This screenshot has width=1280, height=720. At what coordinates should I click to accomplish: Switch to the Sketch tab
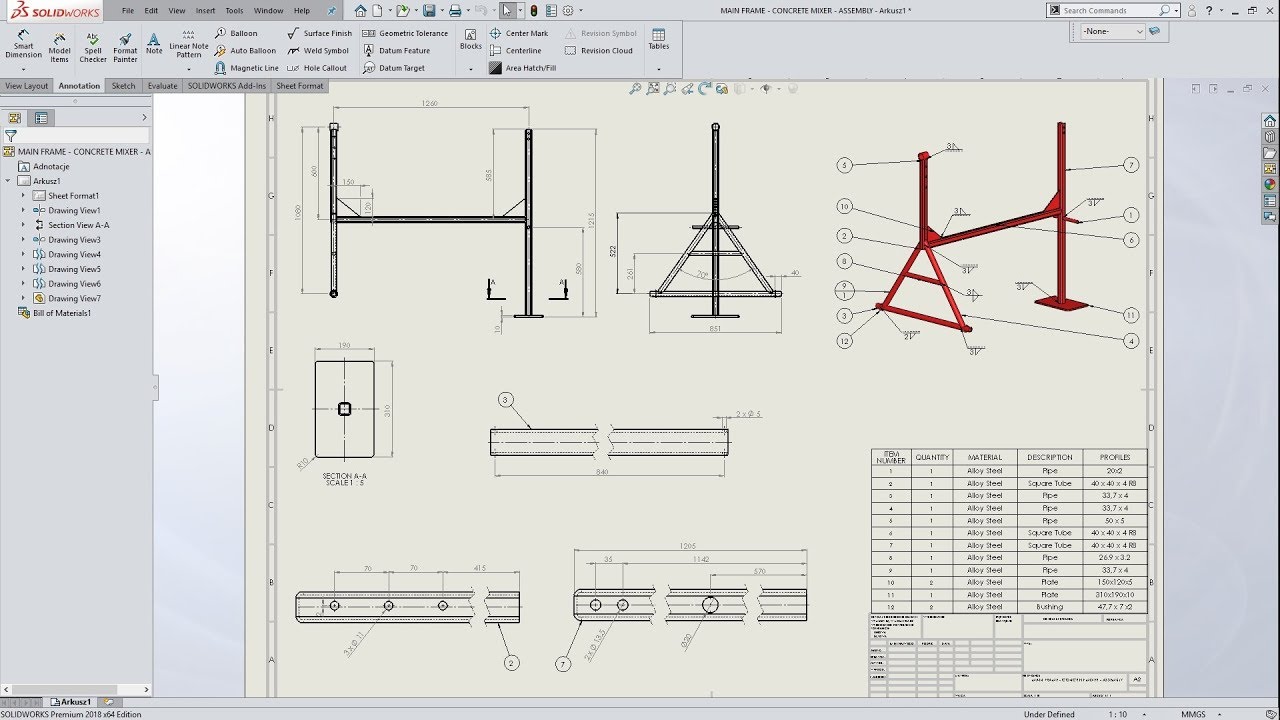(x=122, y=86)
